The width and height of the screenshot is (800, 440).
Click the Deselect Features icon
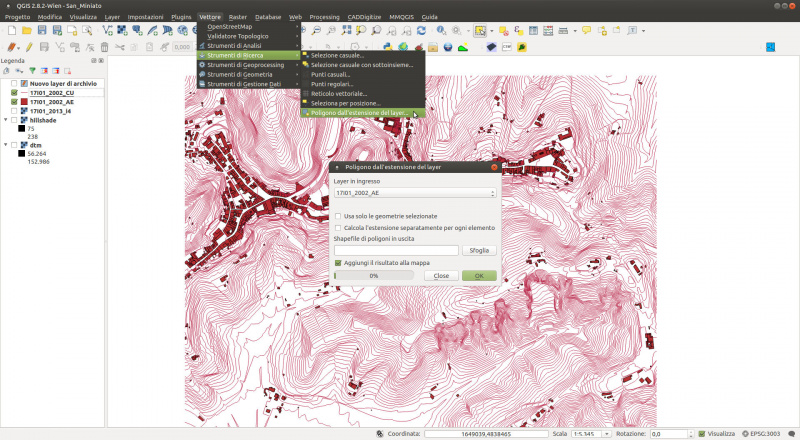coord(504,31)
